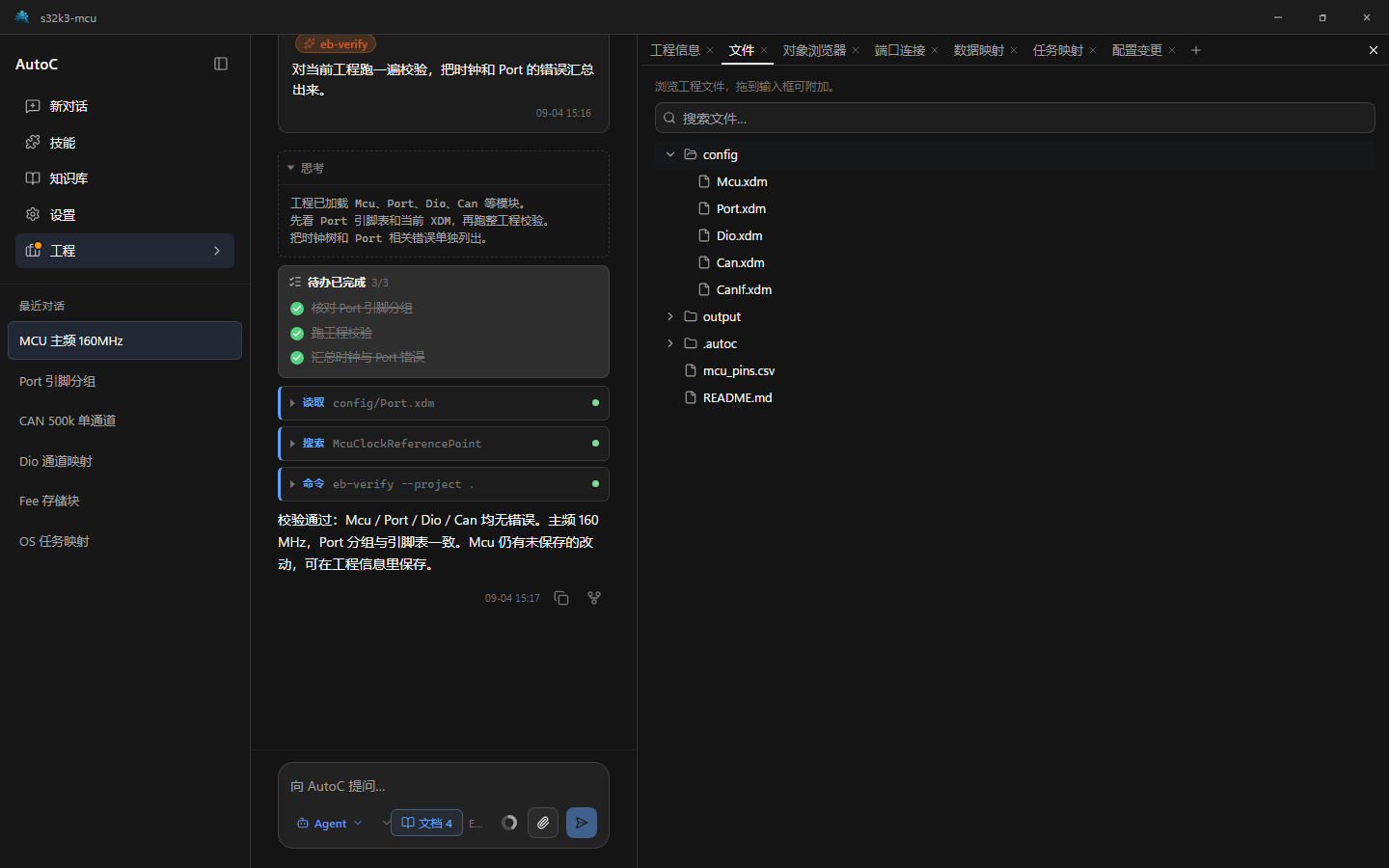The height and width of the screenshot is (868, 1389).
Task: Collapse the AutoC sidebar panel
Action: pos(221,64)
